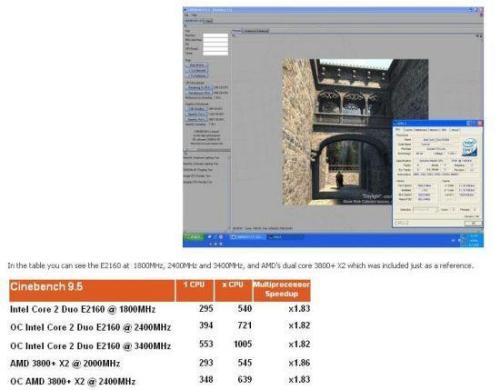Click the Rendering (1 CPU) benchmark button
This screenshot has height=390, width=500.
199,87
